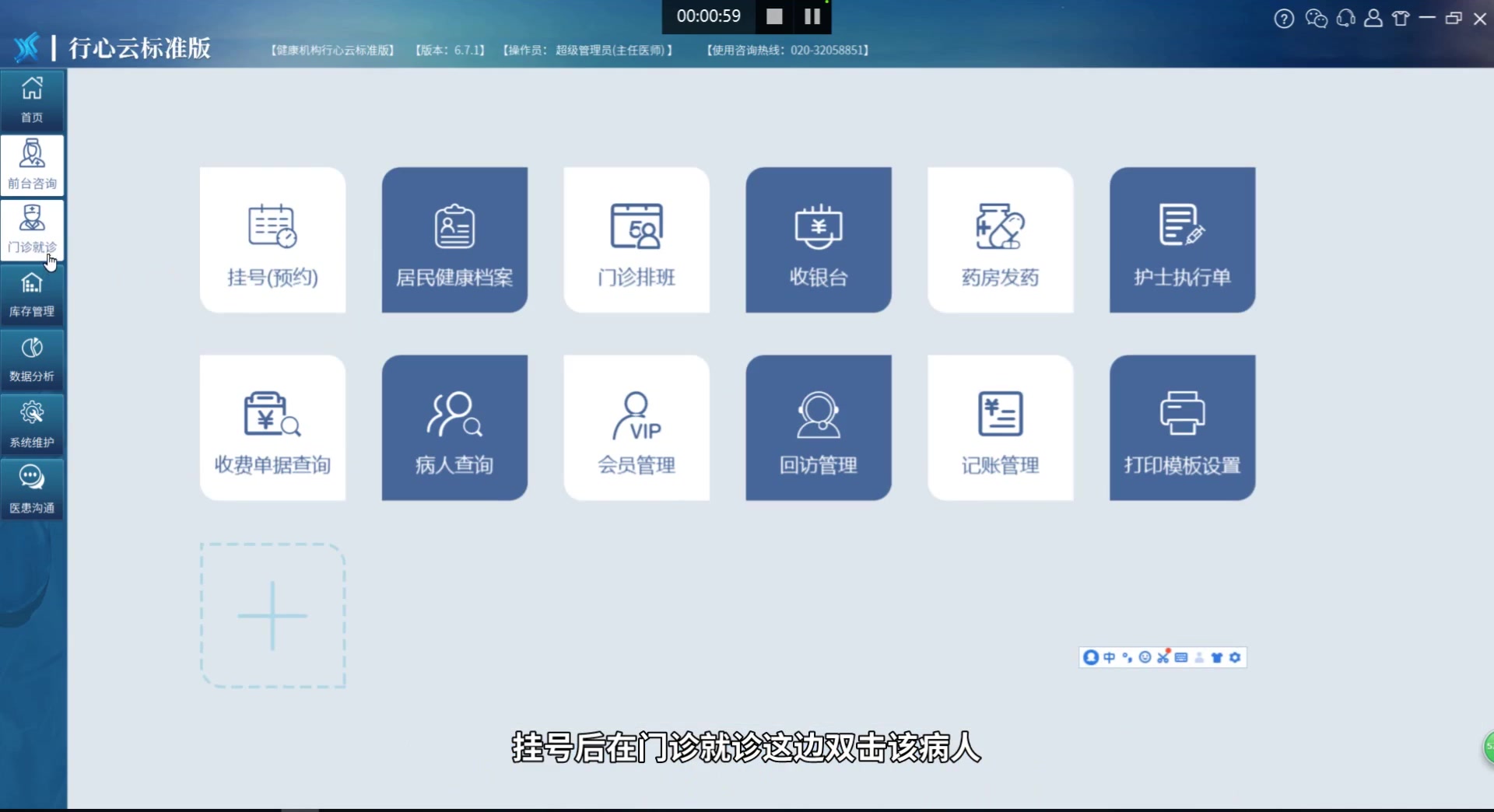Open the help question mark icon
Image resolution: width=1494 pixels, height=812 pixels.
tap(1284, 19)
